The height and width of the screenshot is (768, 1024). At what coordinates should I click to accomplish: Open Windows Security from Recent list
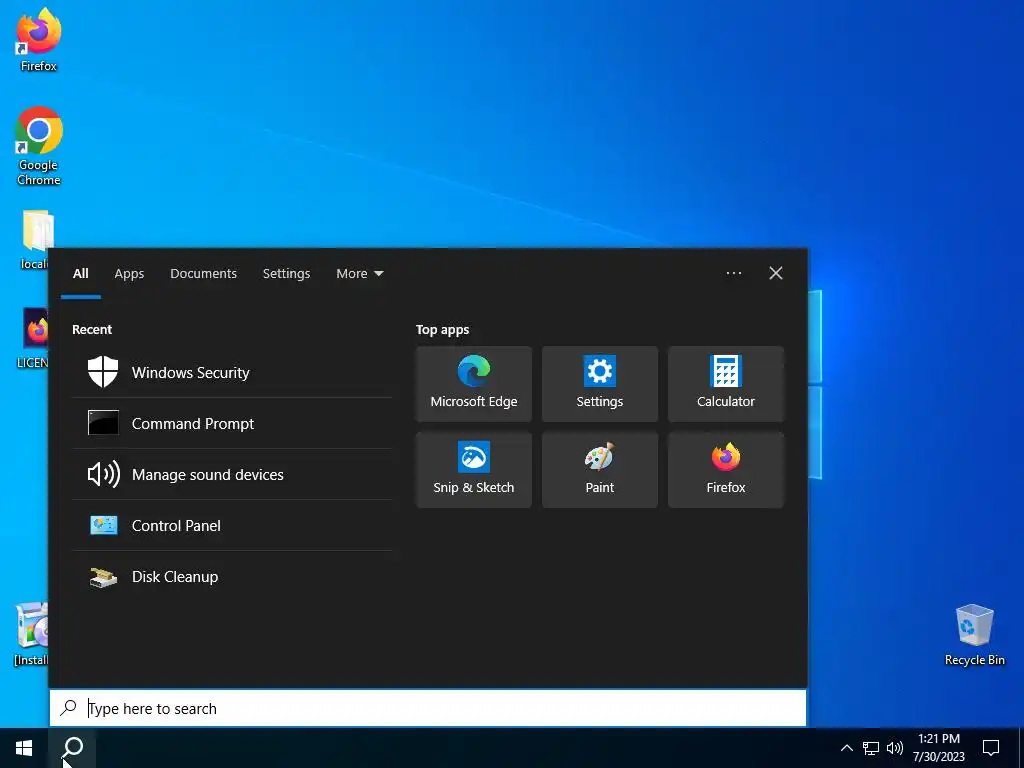[232, 372]
